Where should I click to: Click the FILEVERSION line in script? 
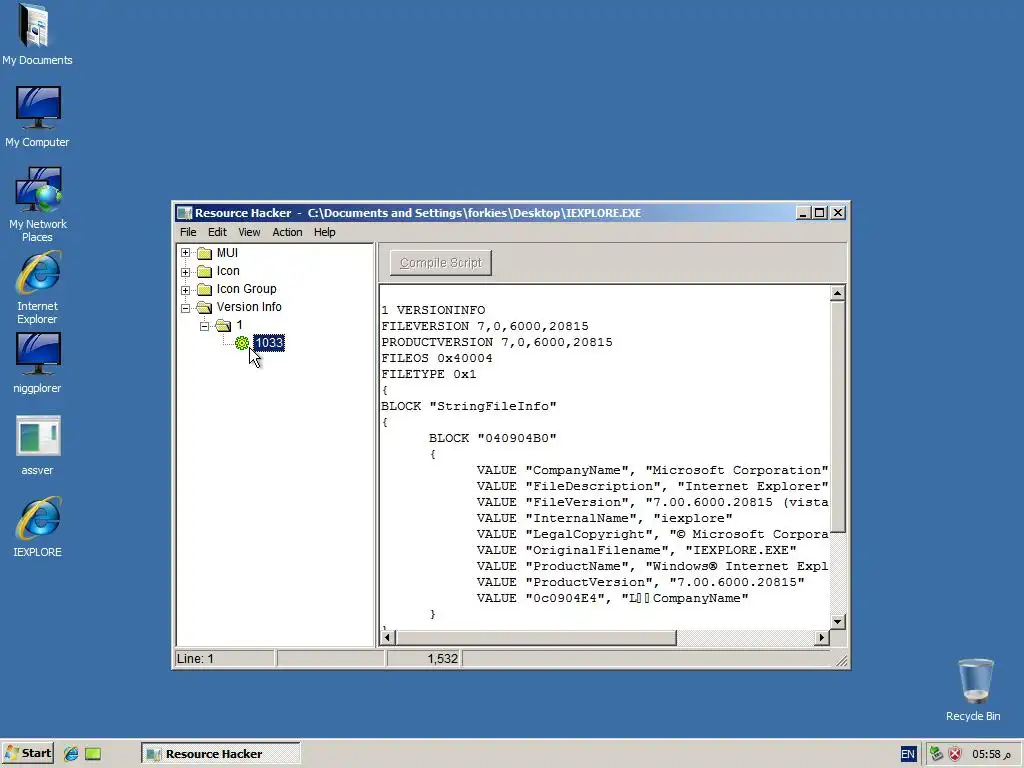pos(485,326)
